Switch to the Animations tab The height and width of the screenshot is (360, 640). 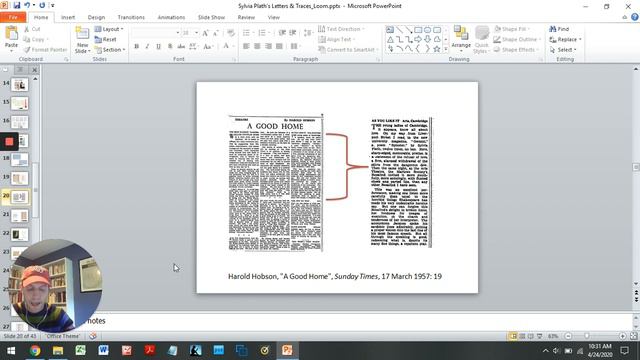point(171,17)
